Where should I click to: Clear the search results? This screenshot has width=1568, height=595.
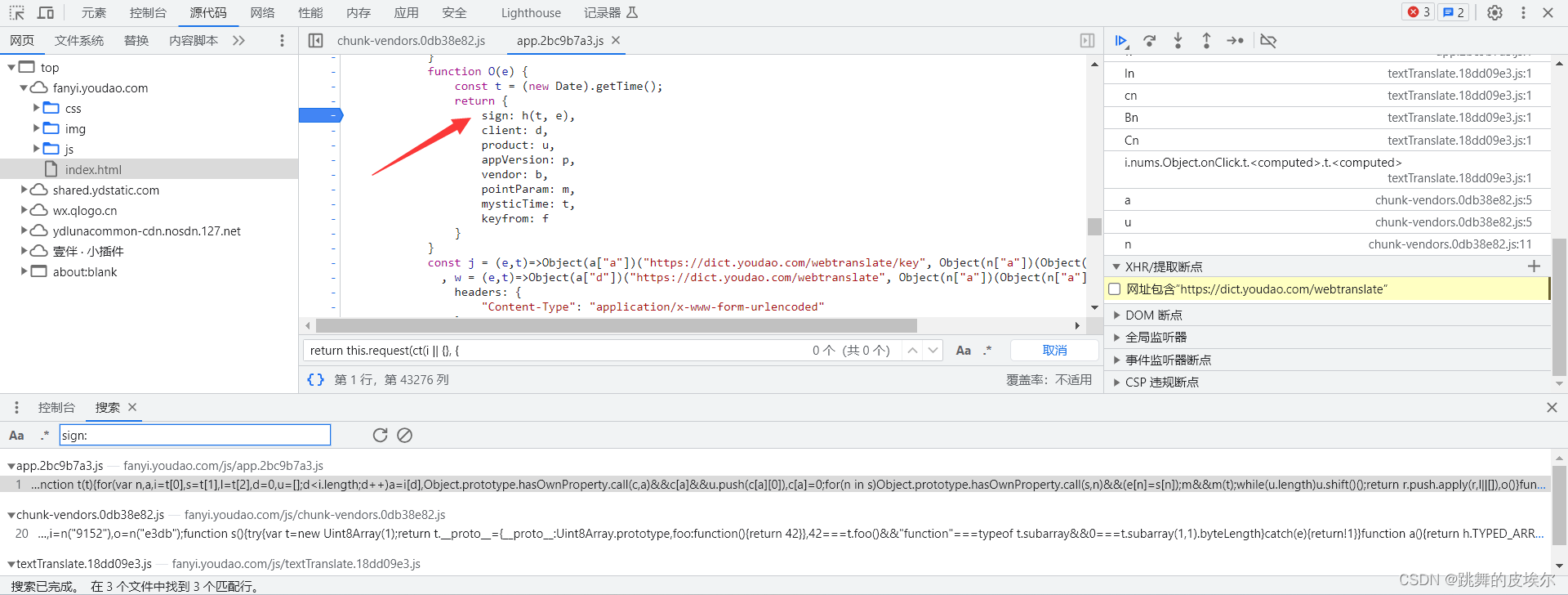pos(404,436)
